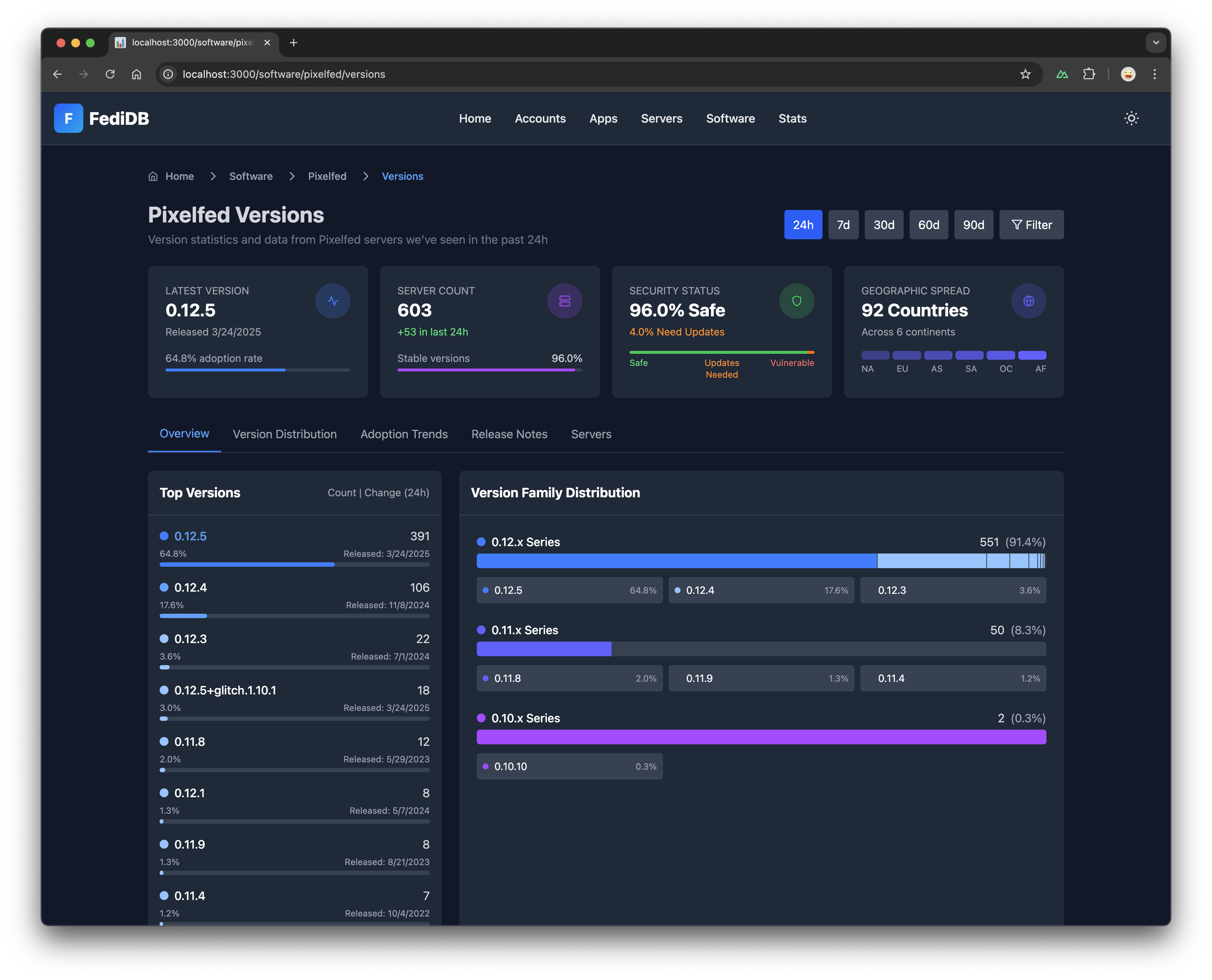Bookmark page with the star icon

point(1025,74)
